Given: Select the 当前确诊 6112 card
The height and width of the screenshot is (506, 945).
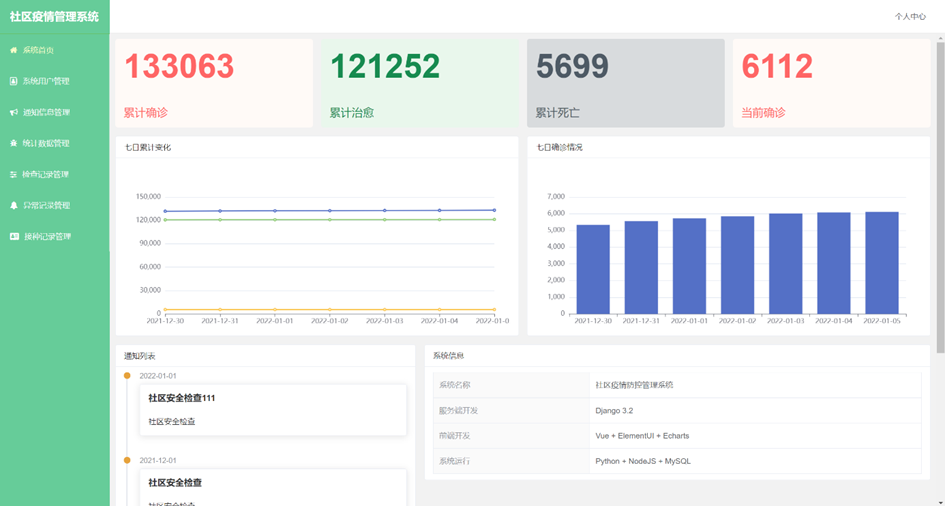Looking at the screenshot, I should tap(832, 83).
